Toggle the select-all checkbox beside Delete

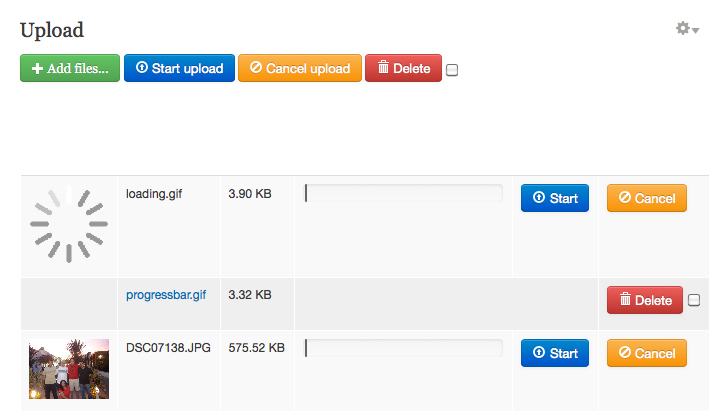click(x=452, y=70)
